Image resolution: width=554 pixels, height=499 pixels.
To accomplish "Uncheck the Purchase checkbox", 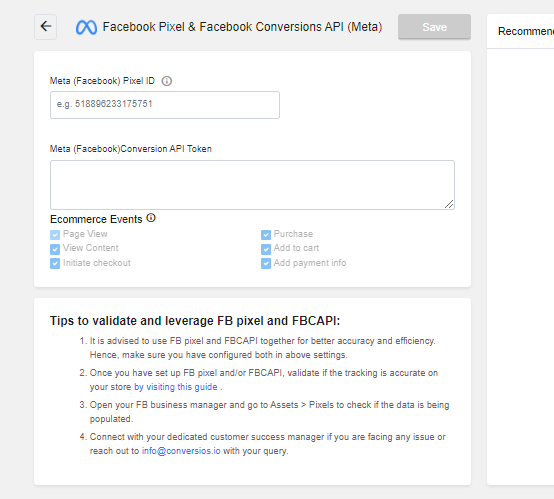I will point(266,234).
